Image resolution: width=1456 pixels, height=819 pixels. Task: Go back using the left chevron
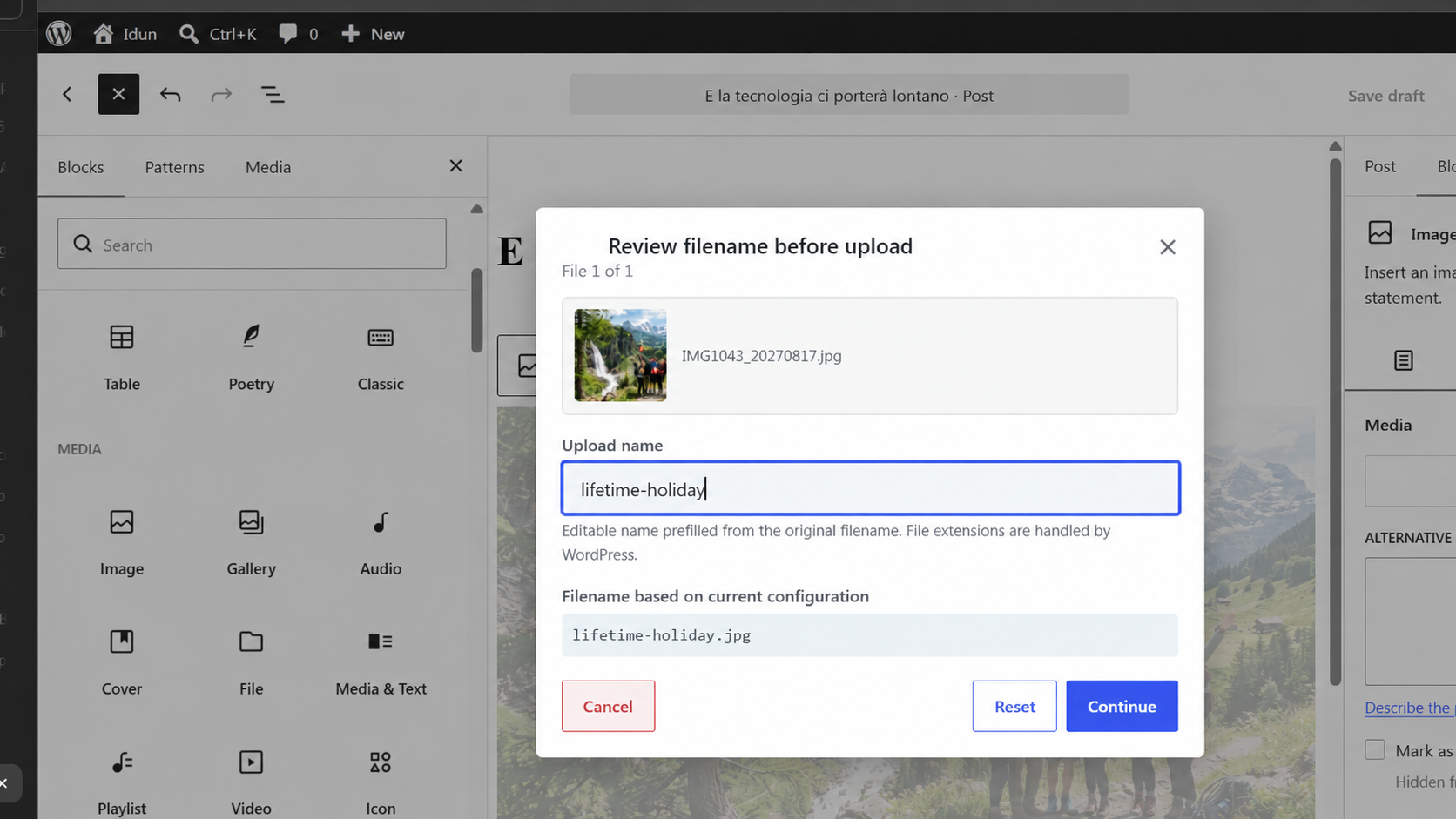(67, 94)
